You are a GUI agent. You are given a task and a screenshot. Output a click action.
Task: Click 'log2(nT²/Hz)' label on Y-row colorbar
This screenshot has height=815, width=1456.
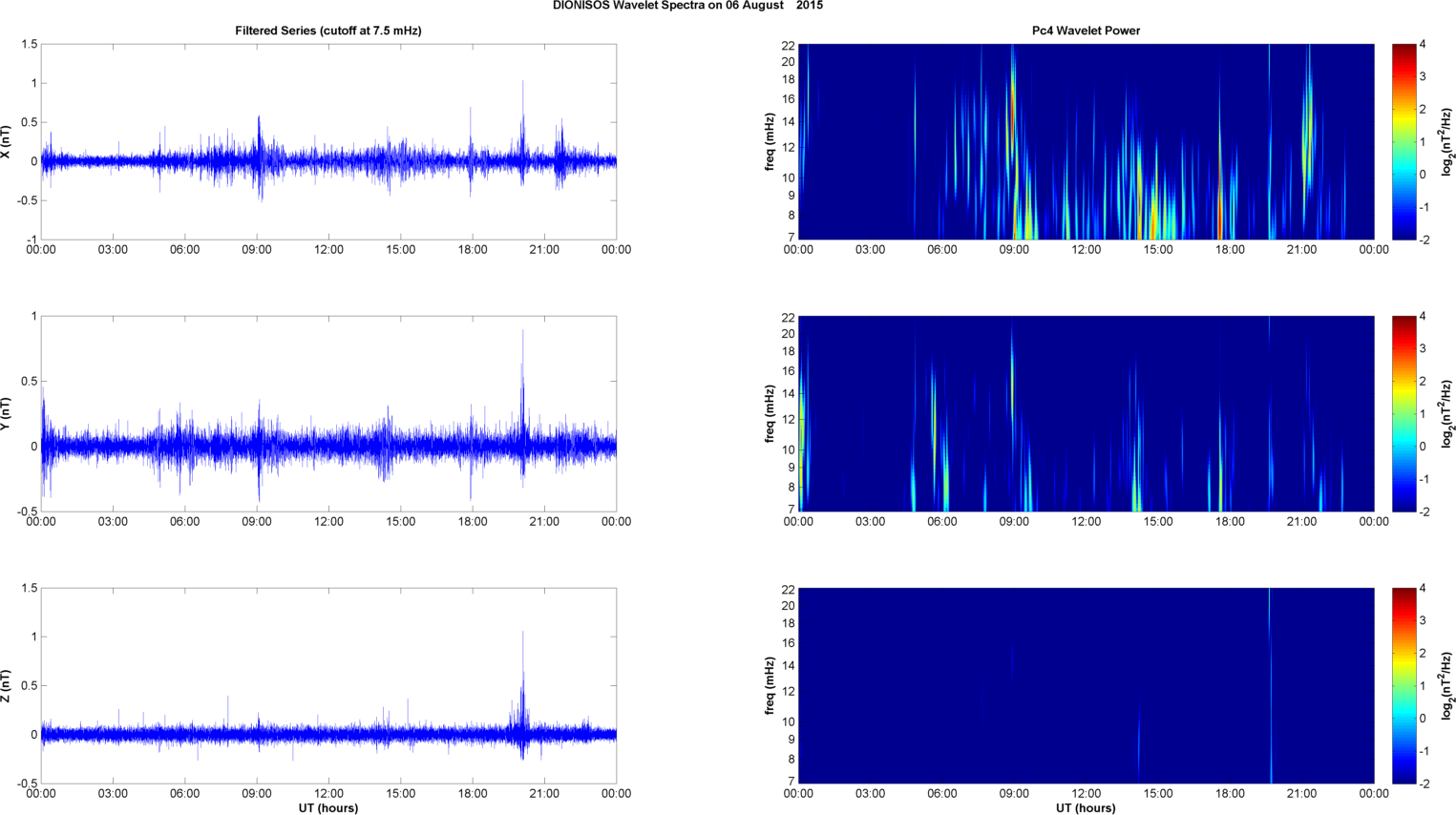tap(1448, 413)
